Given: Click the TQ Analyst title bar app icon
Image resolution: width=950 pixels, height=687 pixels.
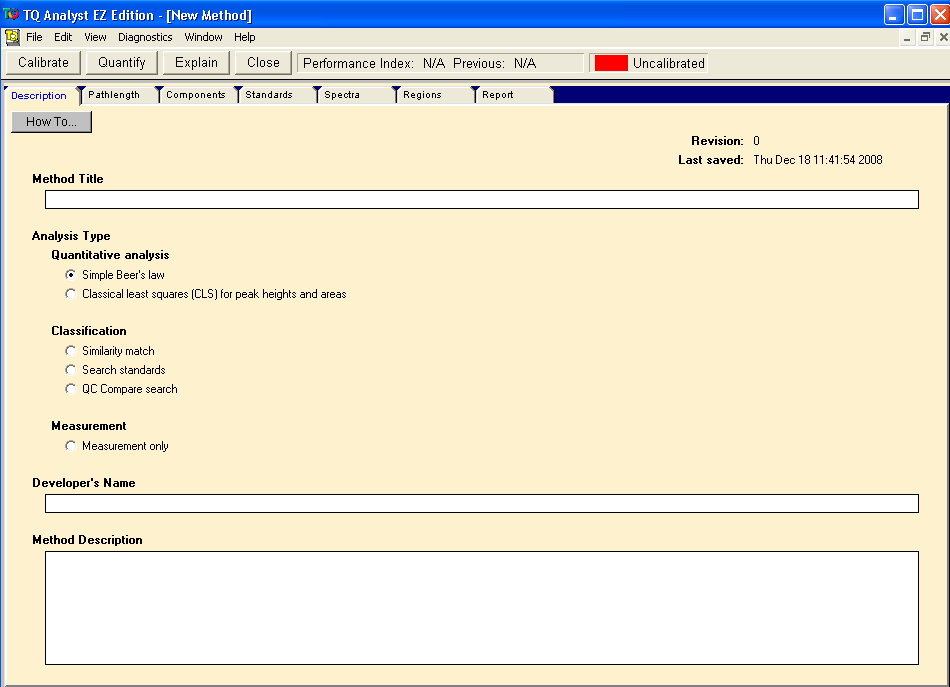Looking at the screenshot, I should (x=11, y=14).
